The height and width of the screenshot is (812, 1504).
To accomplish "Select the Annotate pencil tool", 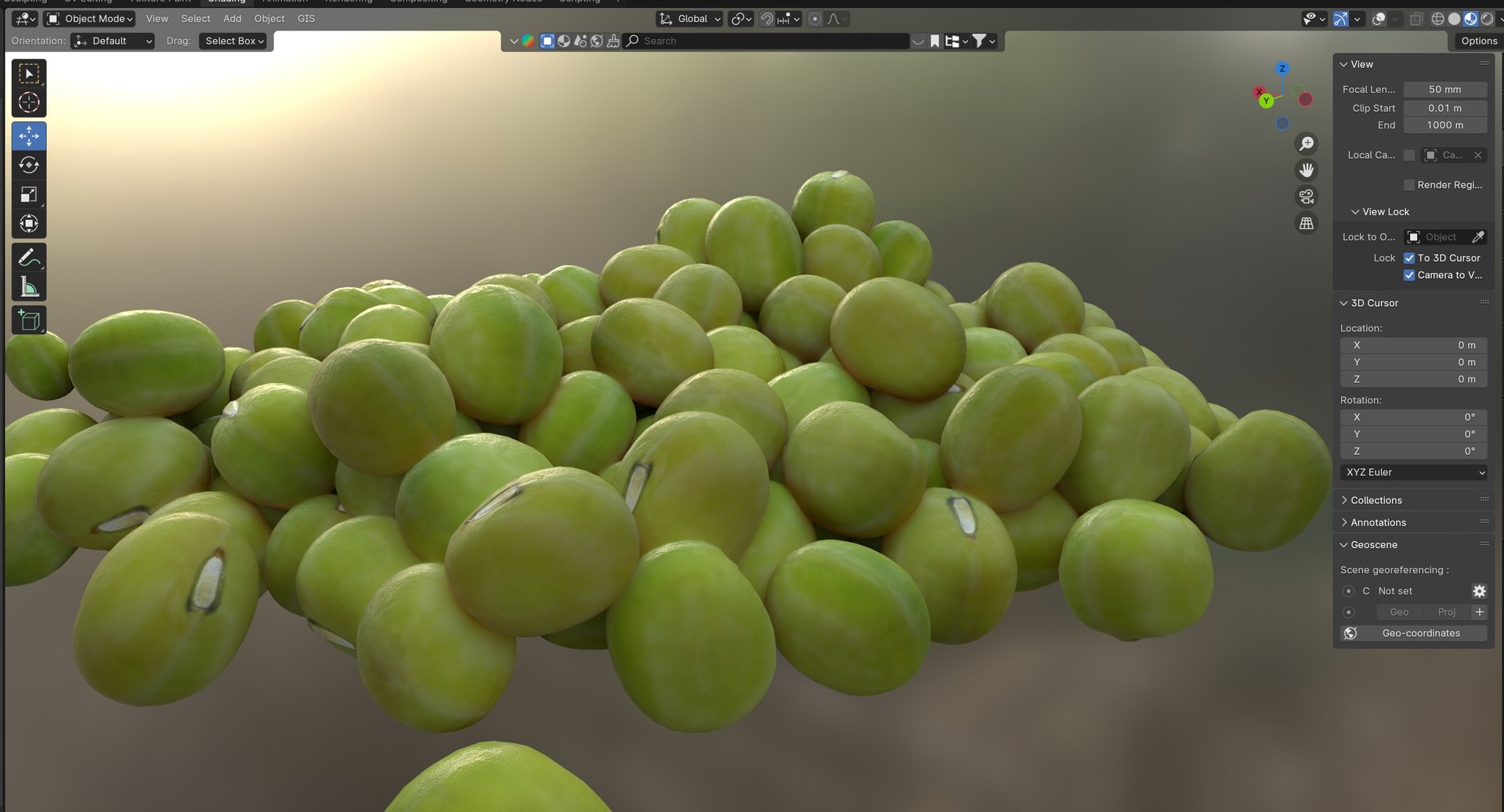I will pos(29,258).
